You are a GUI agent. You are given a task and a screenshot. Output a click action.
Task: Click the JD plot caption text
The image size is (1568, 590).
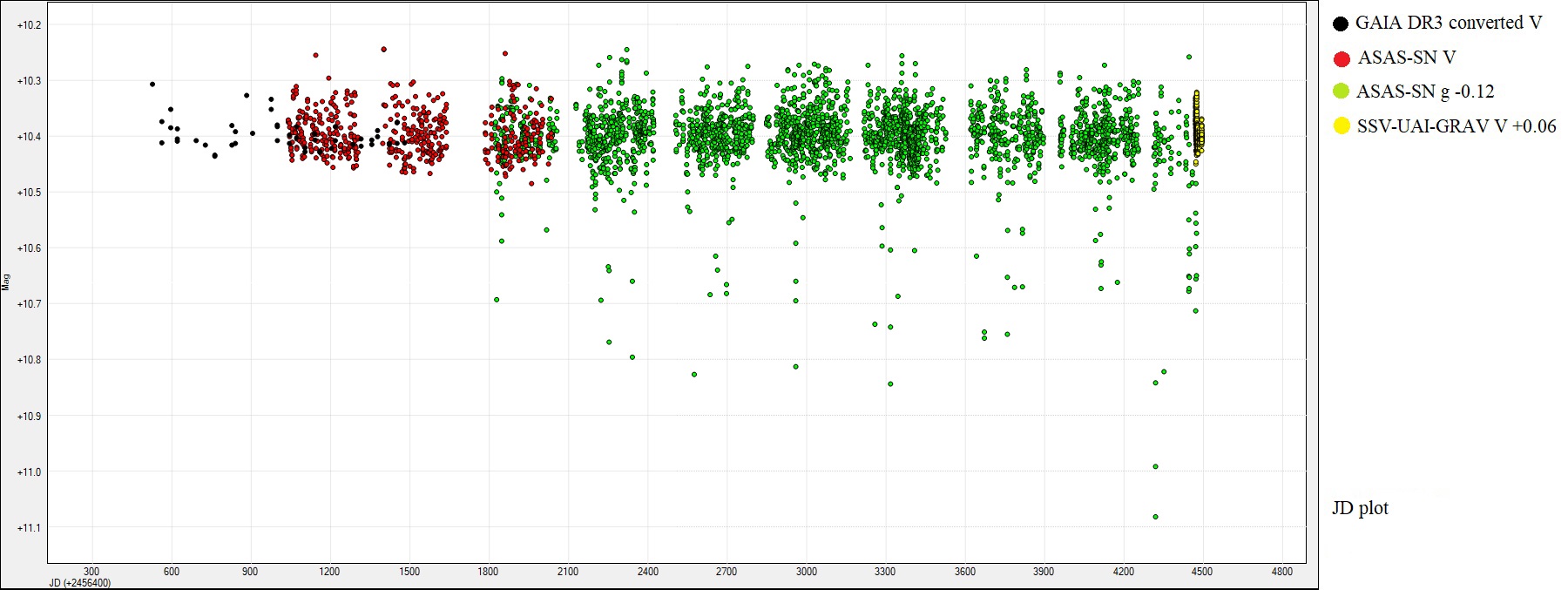pos(1360,508)
